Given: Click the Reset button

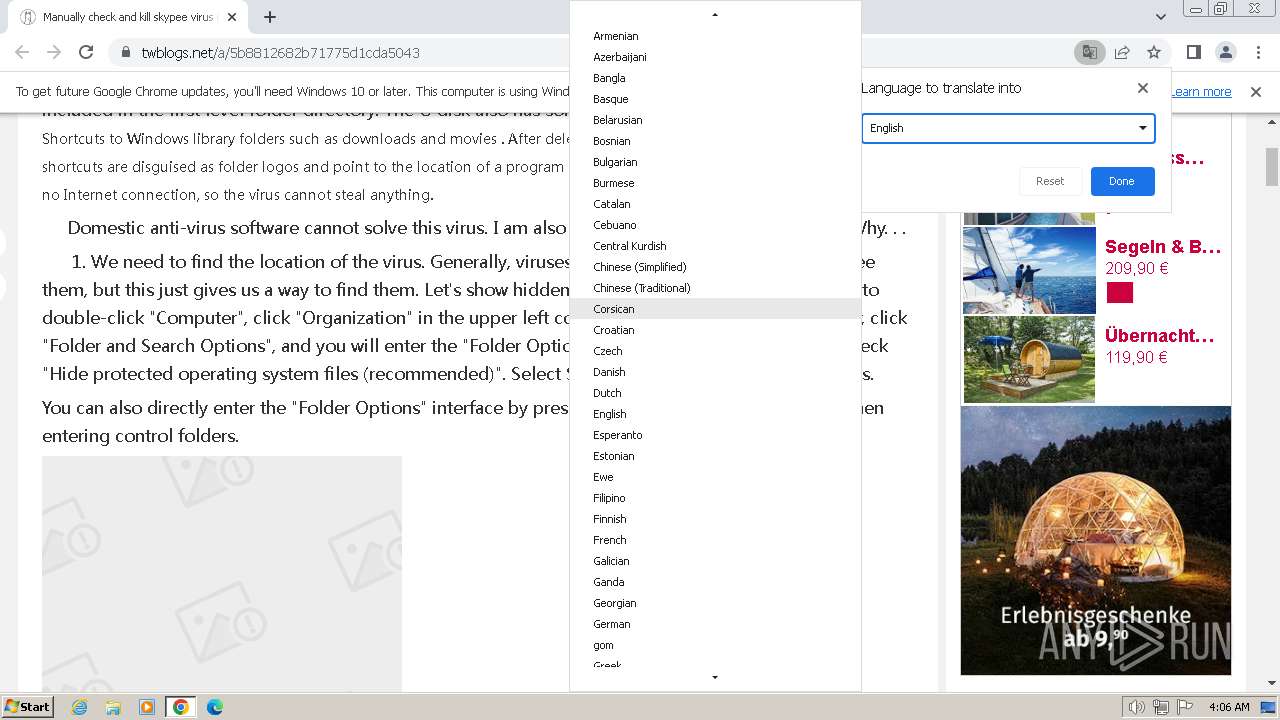Looking at the screenshot, I should tap(1050, 181).
